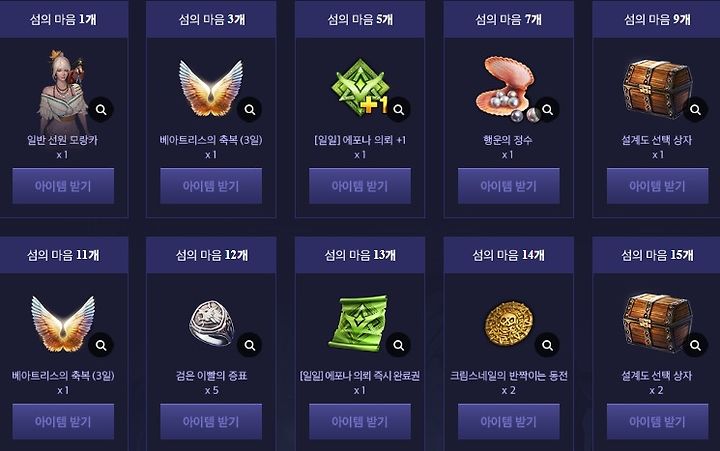Open magnifier on 크림스네일의 반짝이는 동전
This screenshot has width=720, height=451.
(547, 345)
